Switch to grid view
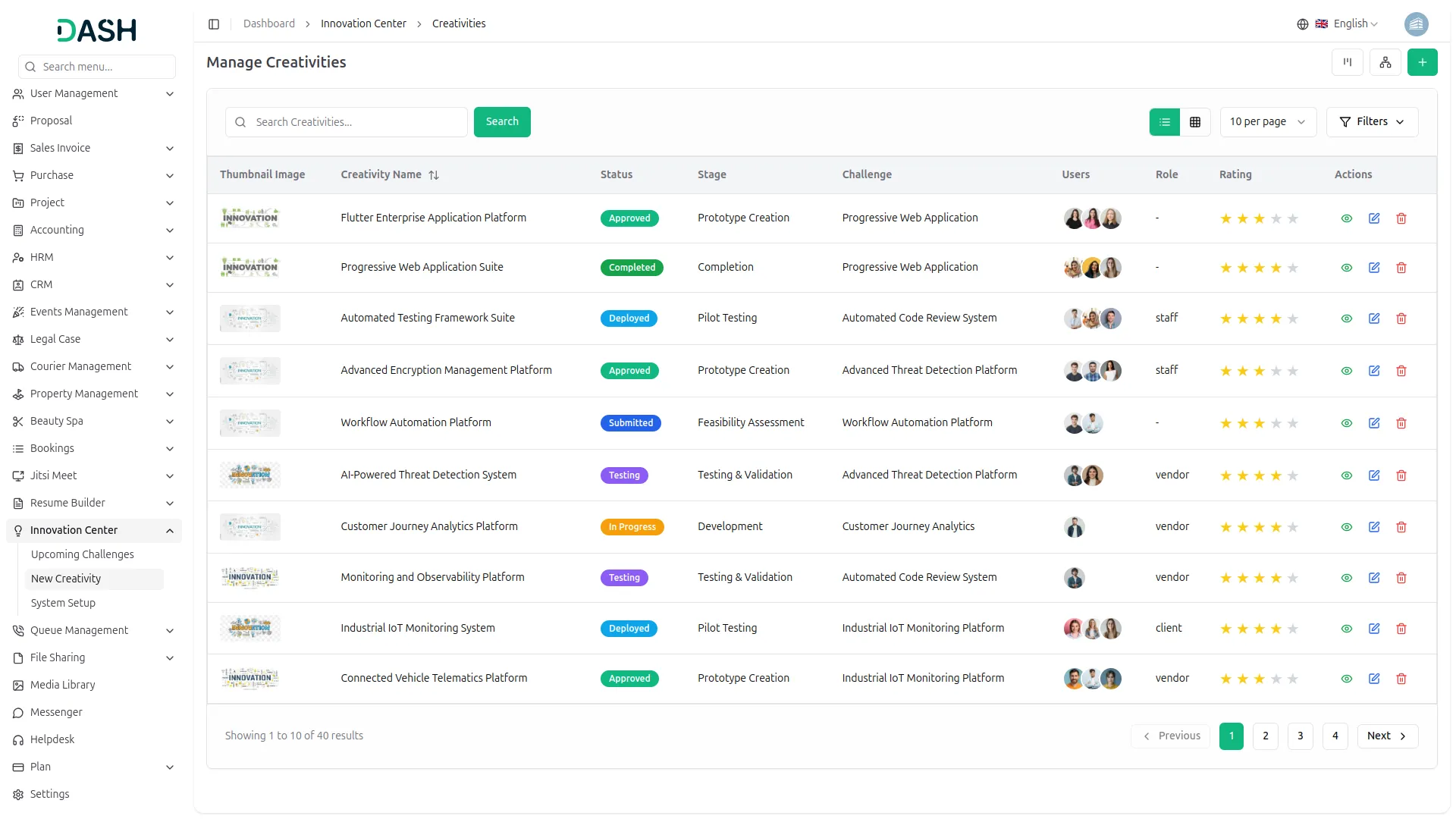This screenshot has height=819, width=1456. coord(1195,122)
